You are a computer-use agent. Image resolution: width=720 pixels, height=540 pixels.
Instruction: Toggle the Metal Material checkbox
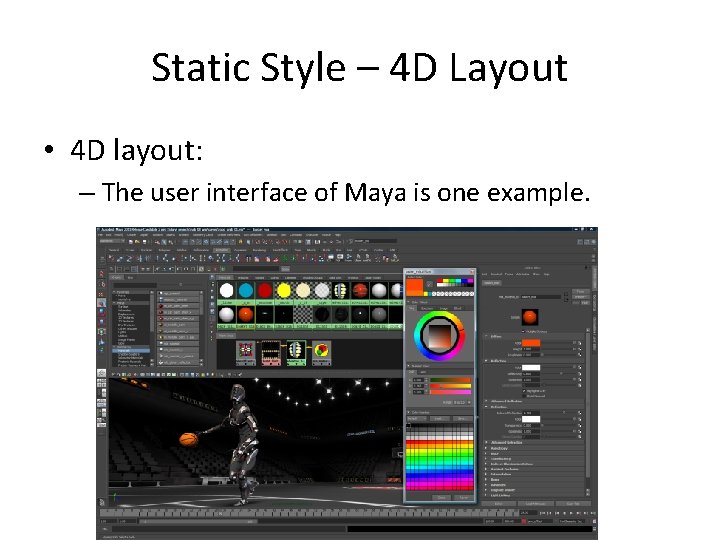click(524, 395)
